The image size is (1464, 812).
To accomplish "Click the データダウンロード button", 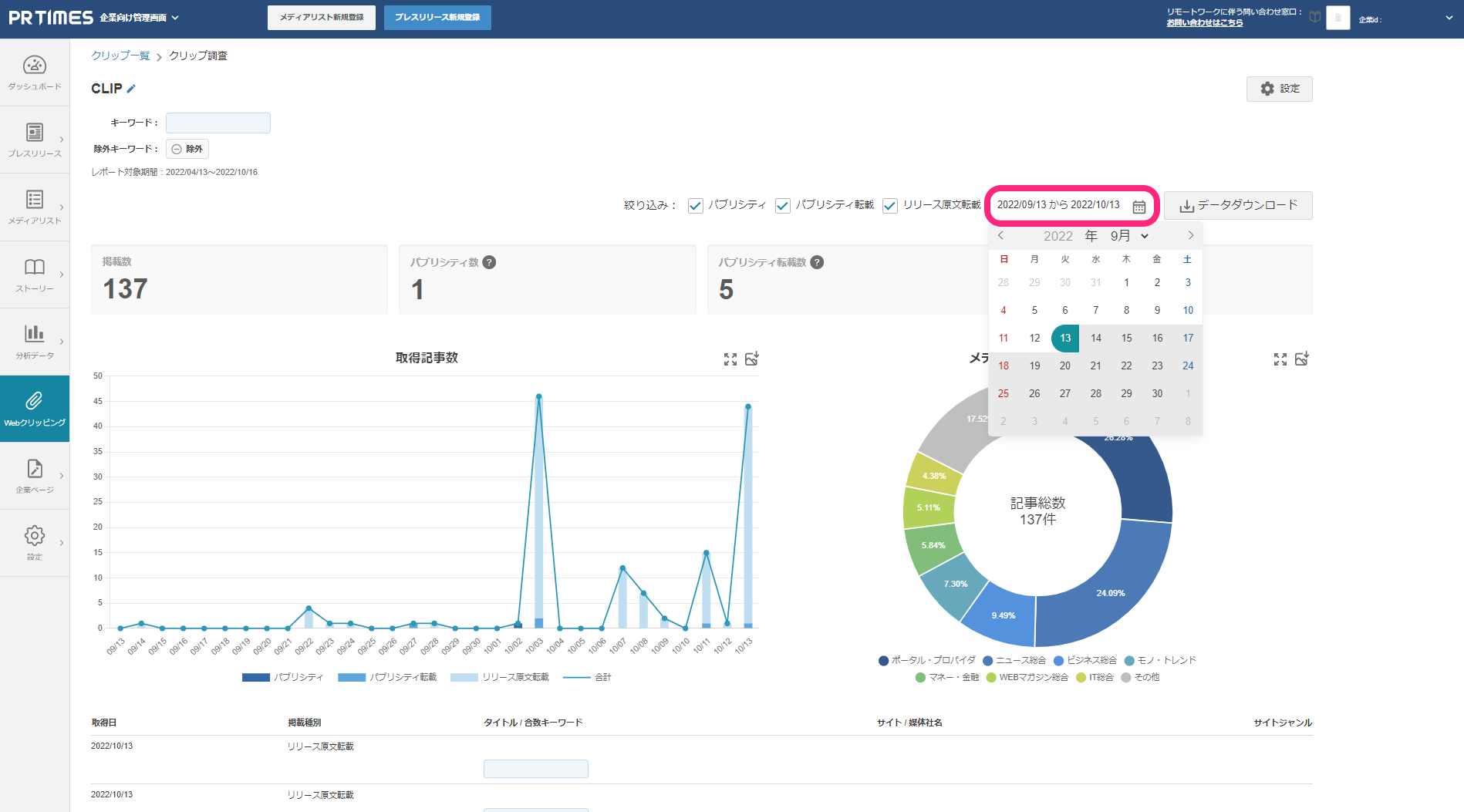I will (x=1238, y=205).
